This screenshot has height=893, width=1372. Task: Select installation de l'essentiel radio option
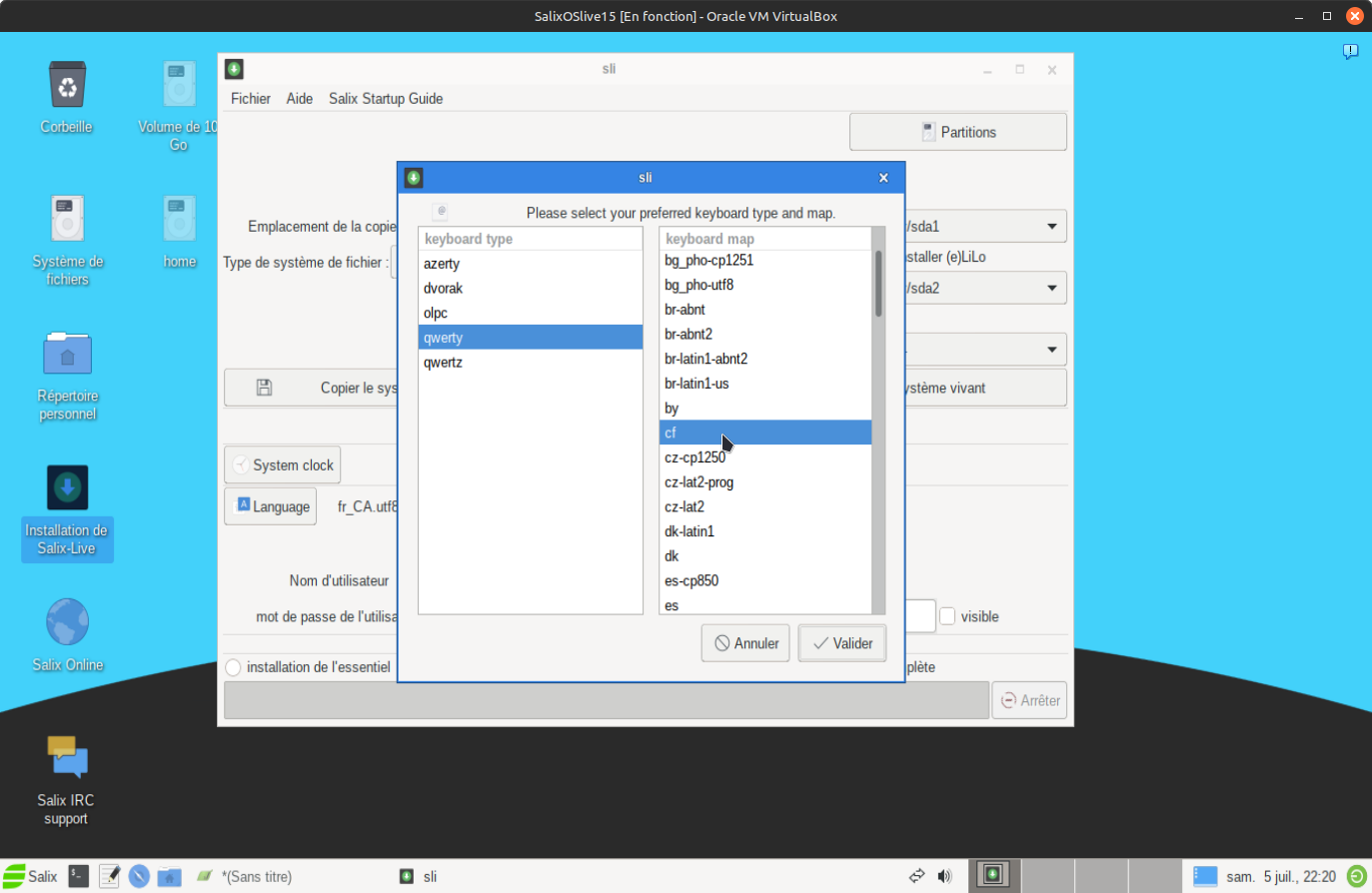(234, 667)
